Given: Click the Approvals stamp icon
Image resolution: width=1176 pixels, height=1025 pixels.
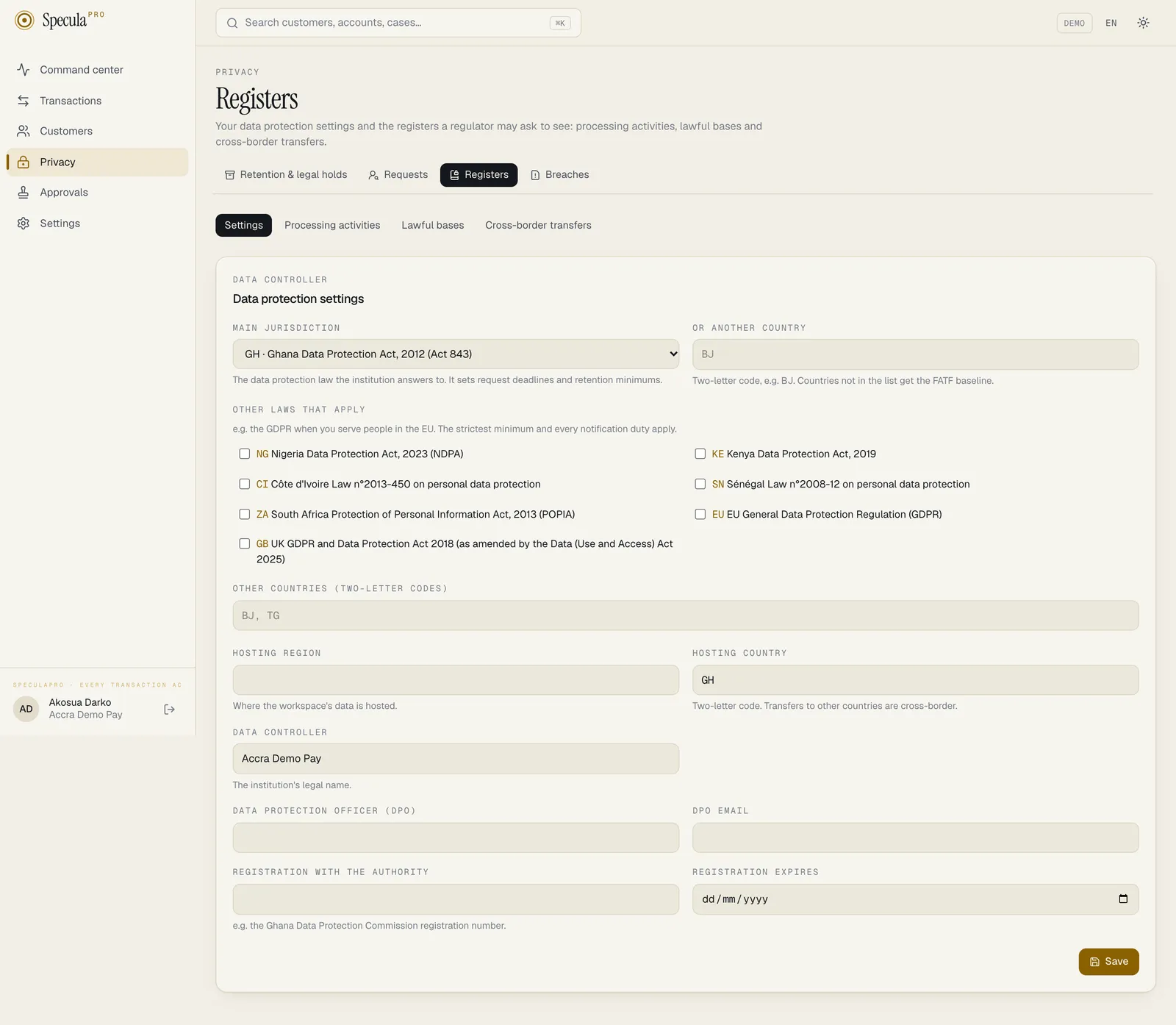Looking at the screenshot, I should 24,193.
